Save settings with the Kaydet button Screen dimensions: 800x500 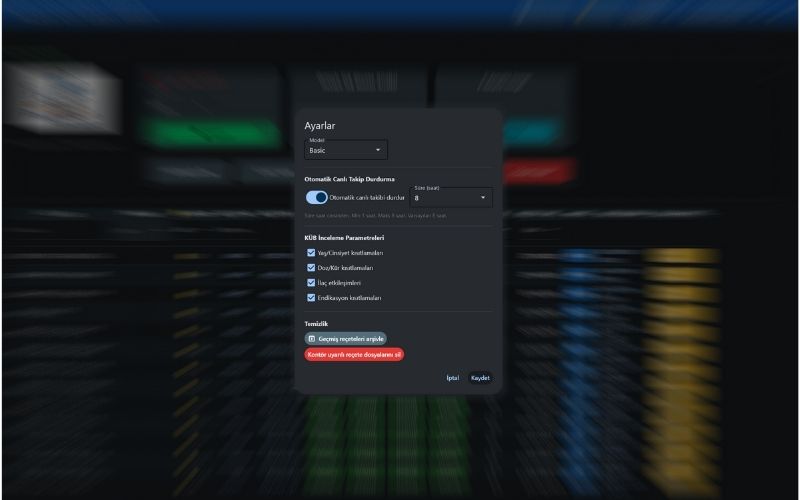click(480, 378)
